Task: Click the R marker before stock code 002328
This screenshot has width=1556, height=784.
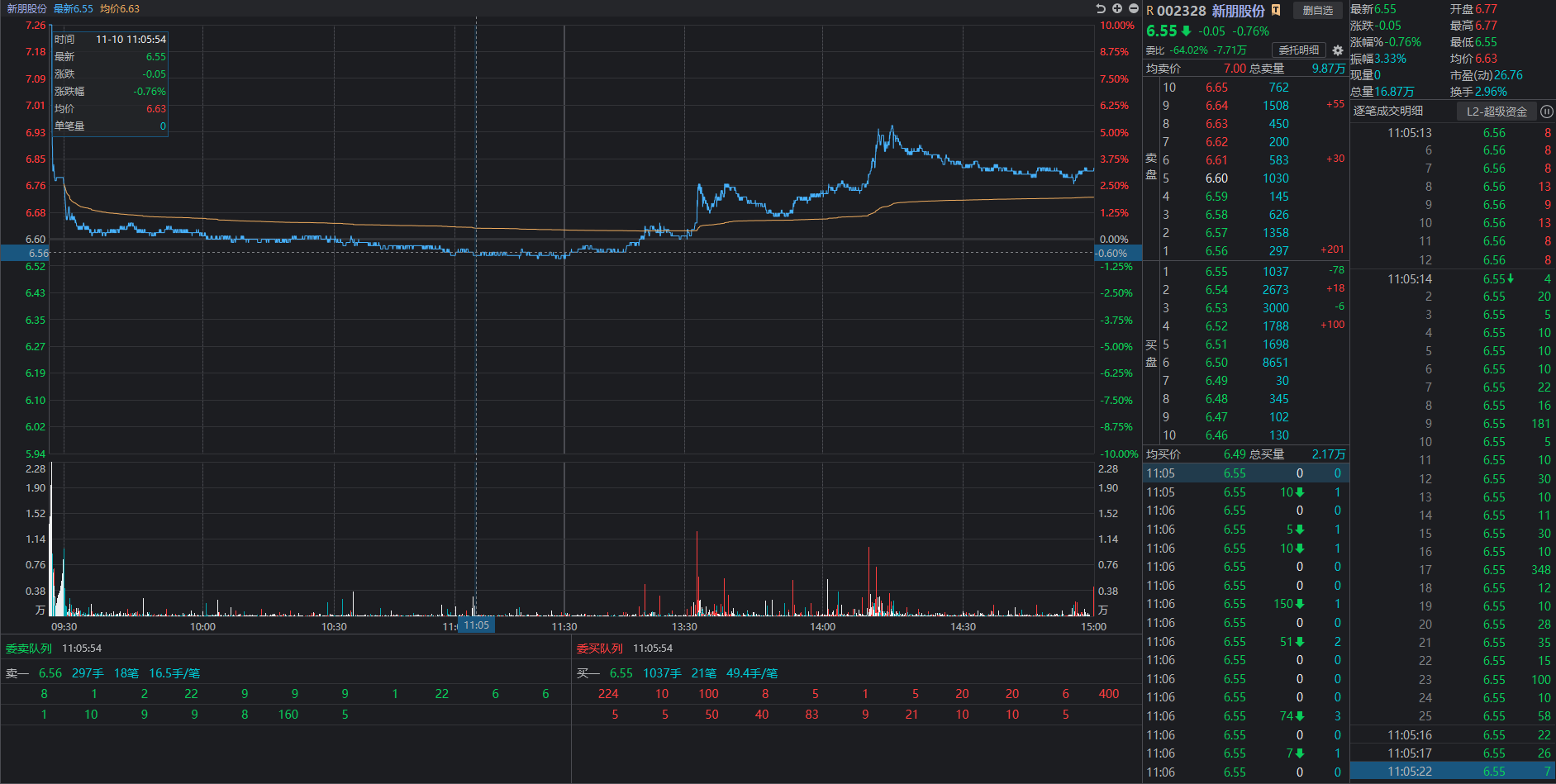Action: click(x=1150, y=11)
